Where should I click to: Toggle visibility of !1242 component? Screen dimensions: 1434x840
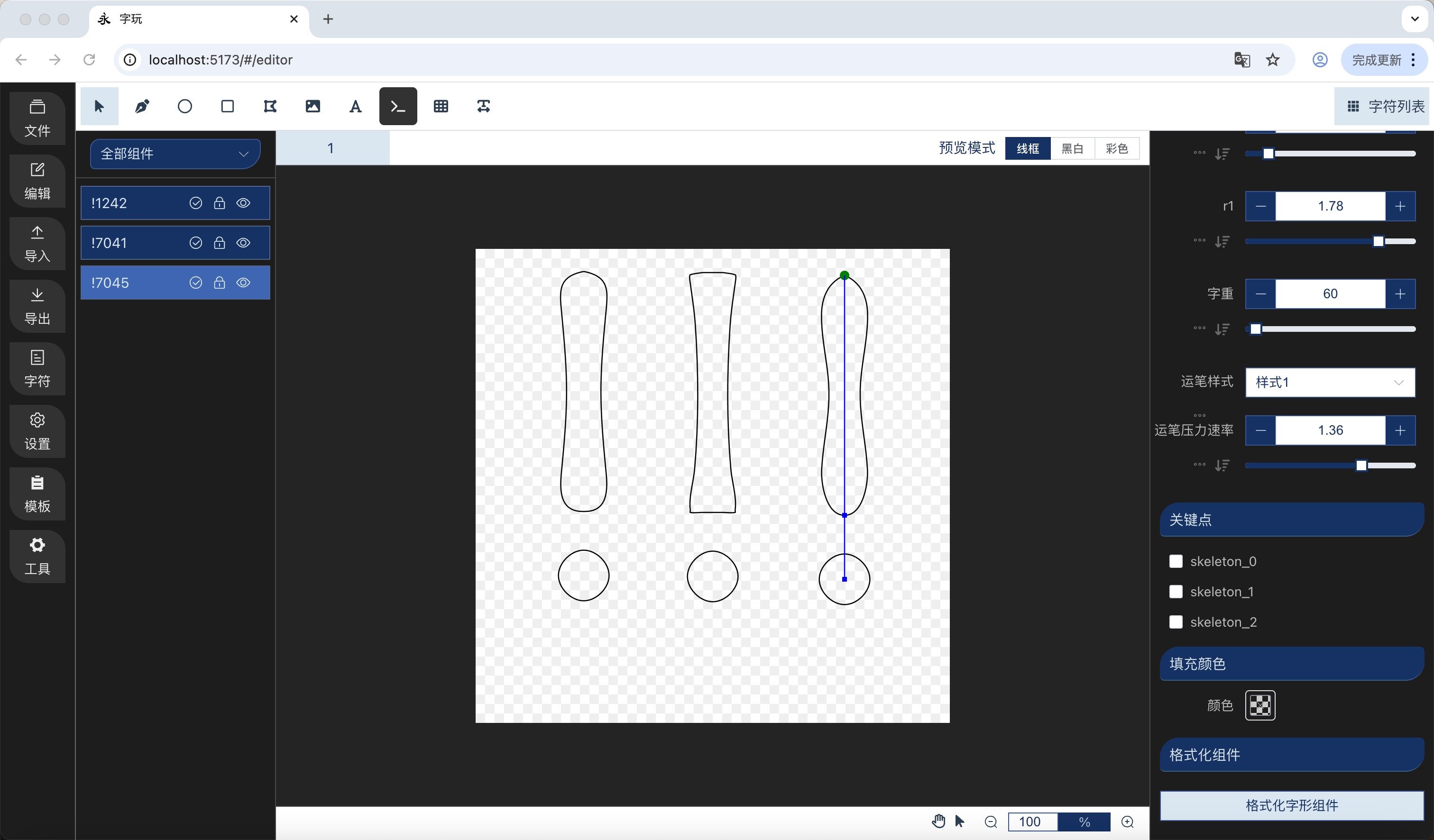pos(244,203)
